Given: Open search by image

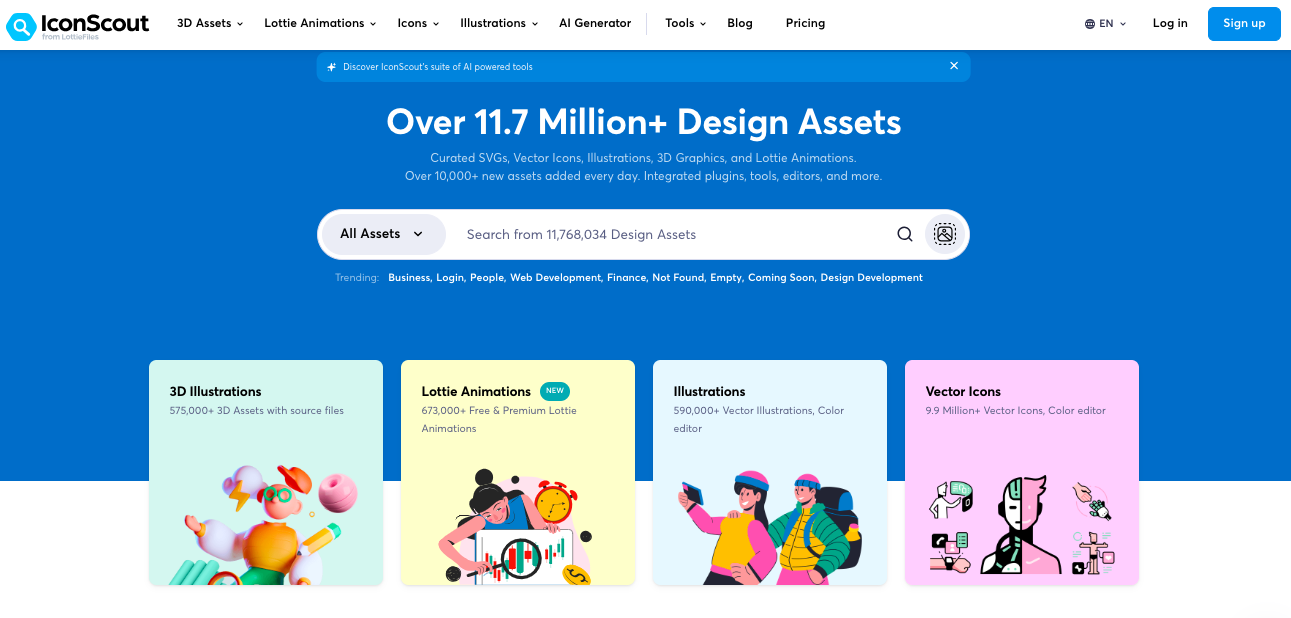Looking at the screenshot, I should tap(944, 233).
